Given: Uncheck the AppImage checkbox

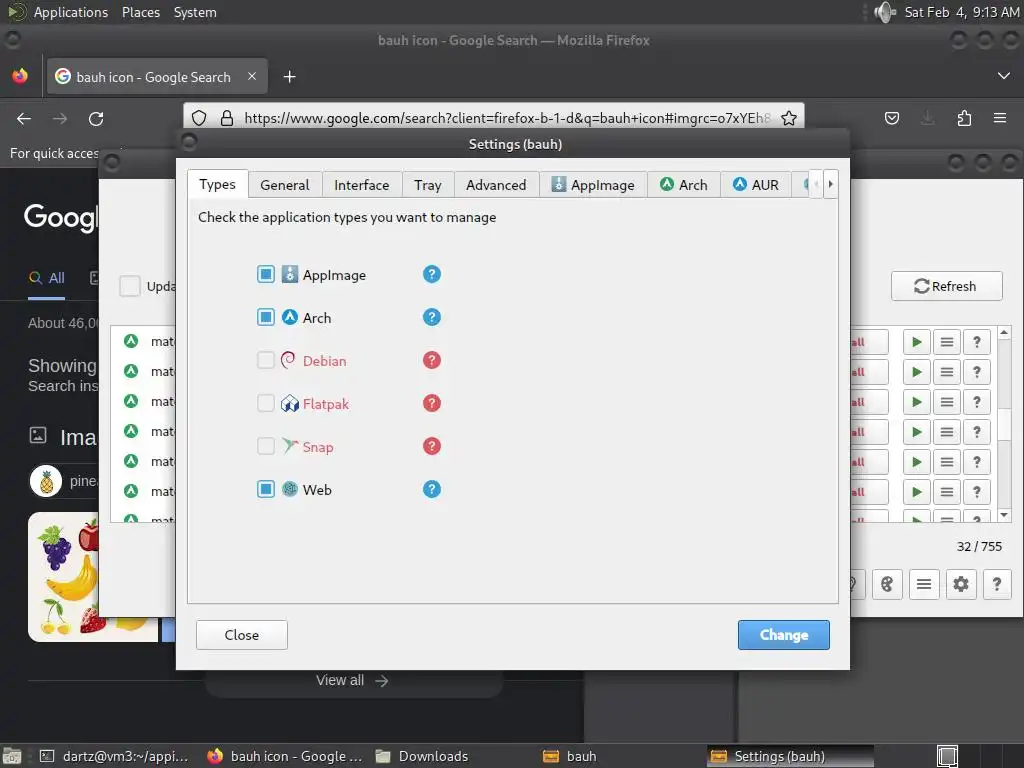Looking at the screenshot, I should (x=266, y=274).
